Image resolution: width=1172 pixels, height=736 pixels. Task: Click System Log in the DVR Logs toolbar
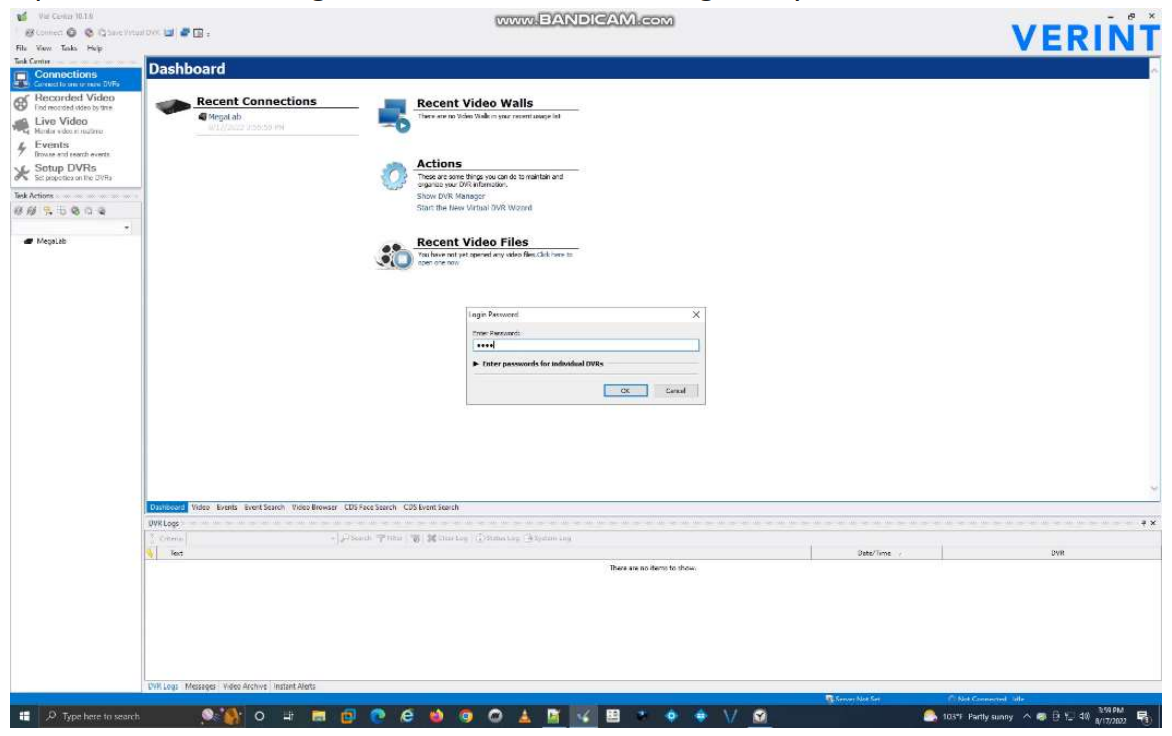pos(548,538)
